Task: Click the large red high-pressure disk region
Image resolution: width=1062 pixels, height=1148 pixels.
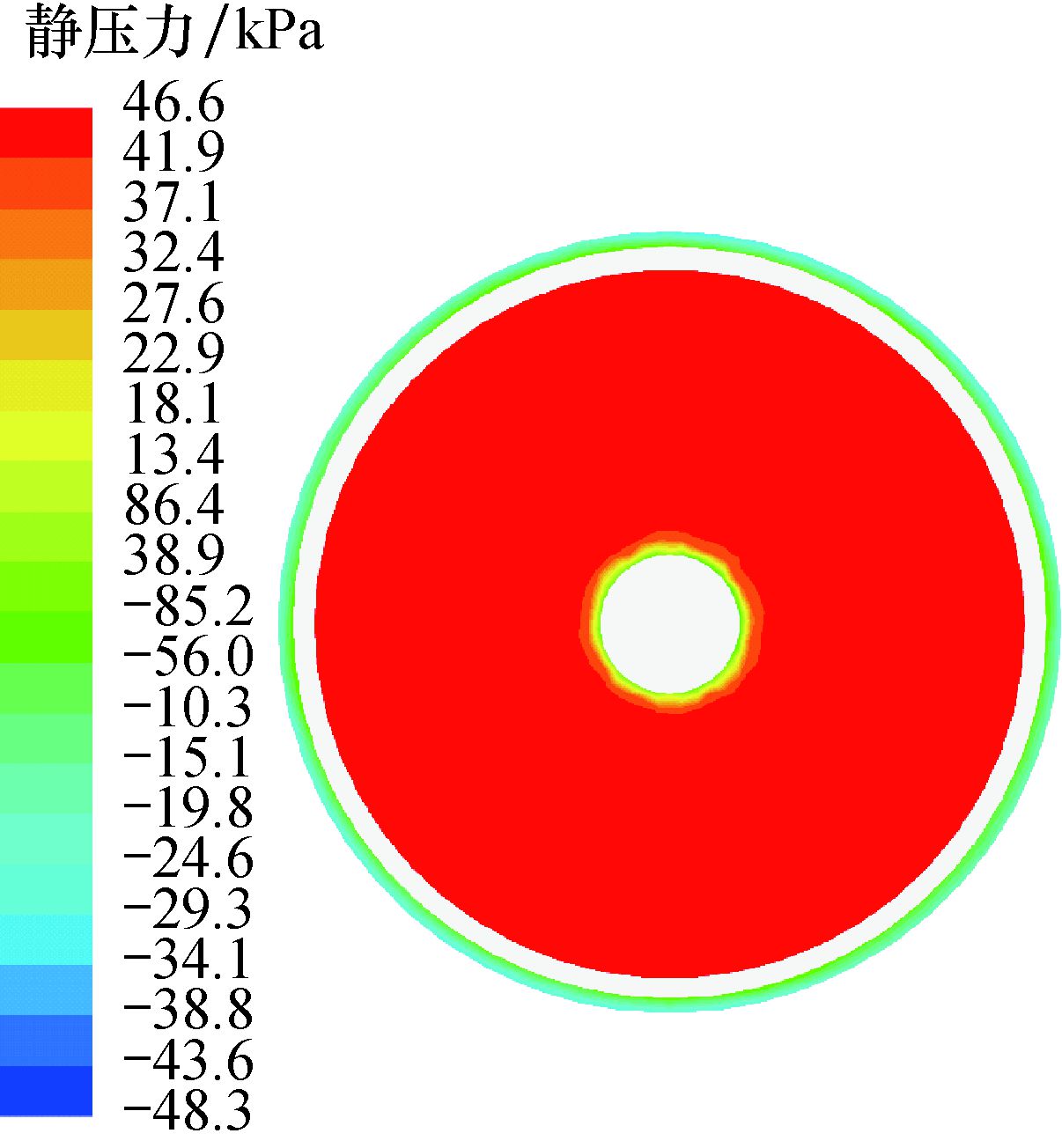Action: (x=670, y=836)
